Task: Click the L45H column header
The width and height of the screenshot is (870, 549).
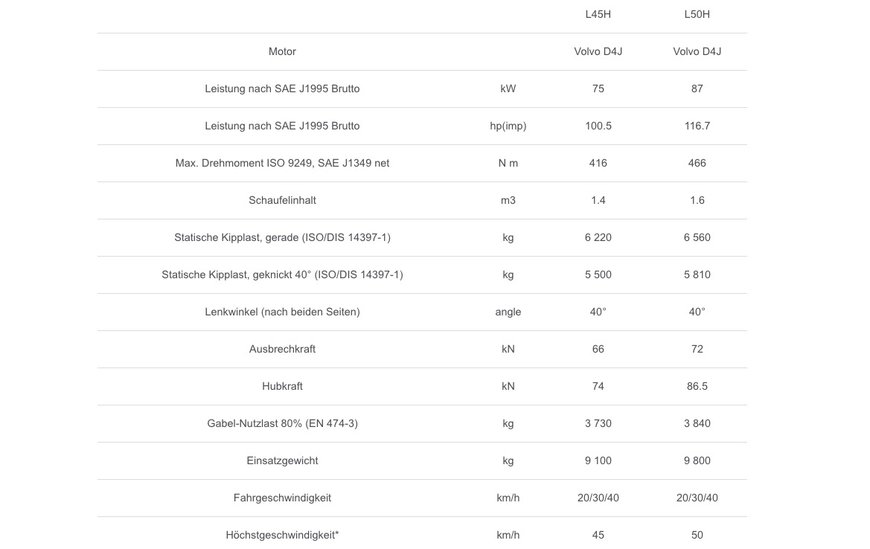Action: [x=598, y=14]
